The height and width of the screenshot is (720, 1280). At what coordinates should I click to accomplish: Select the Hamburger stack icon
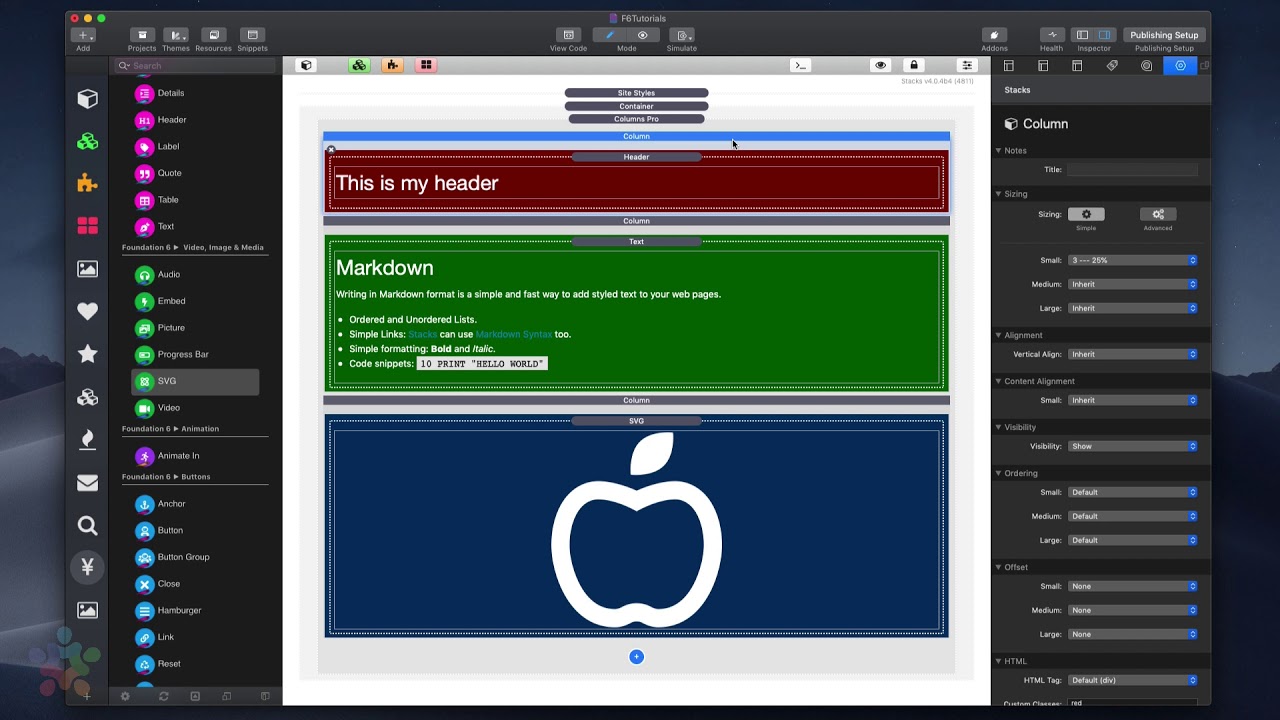coord(145,611)
